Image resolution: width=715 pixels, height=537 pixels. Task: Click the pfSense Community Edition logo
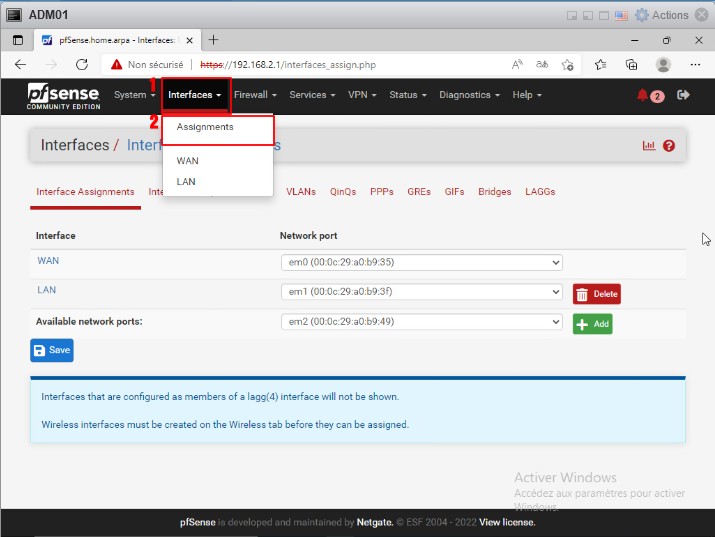[x=64, y=96]
